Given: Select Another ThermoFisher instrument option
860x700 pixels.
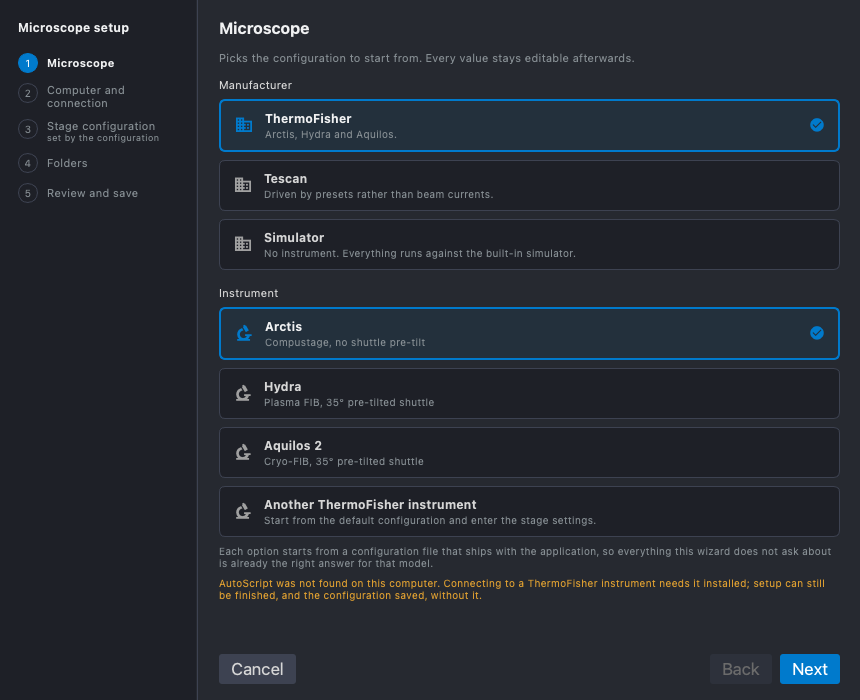Looking at the screenshot, I should (x=529, y=511).
